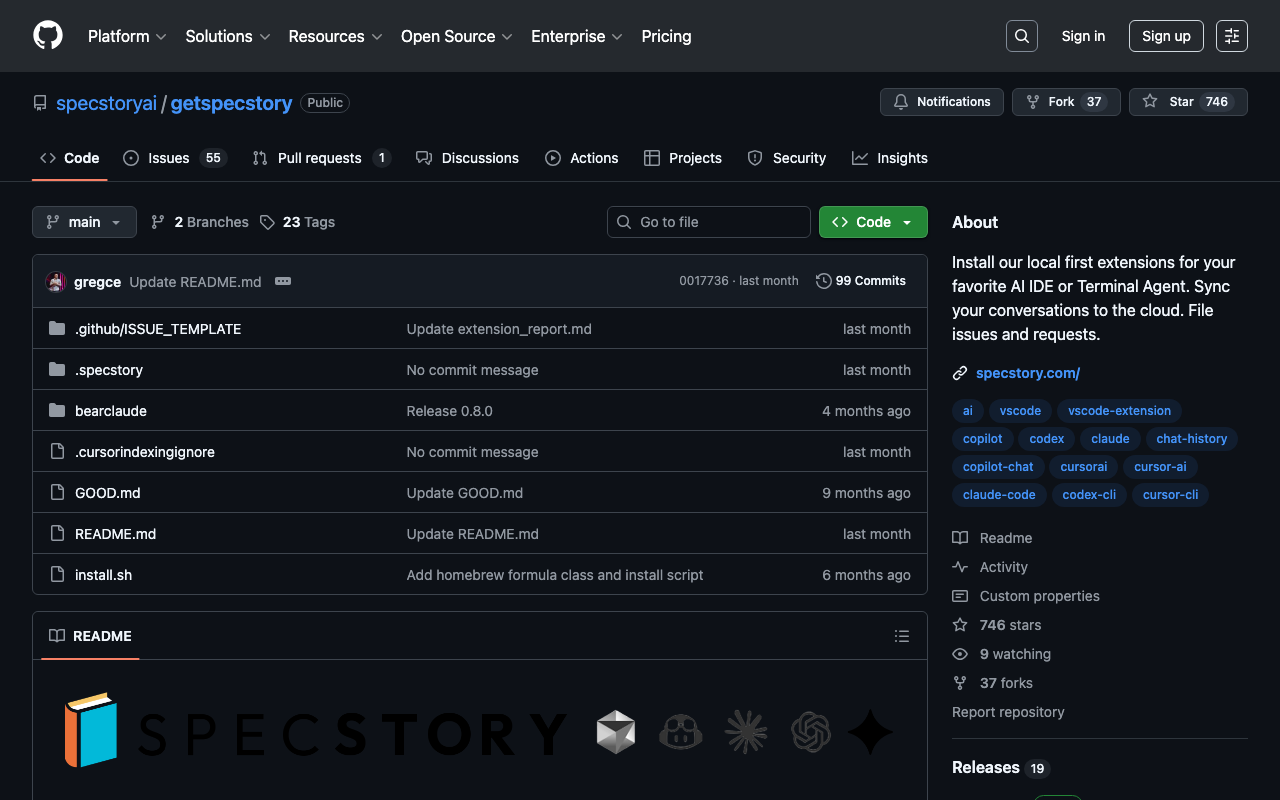The image size is (1280, 800).
Task: Click the Go to file field
Action: coord(709,222)
